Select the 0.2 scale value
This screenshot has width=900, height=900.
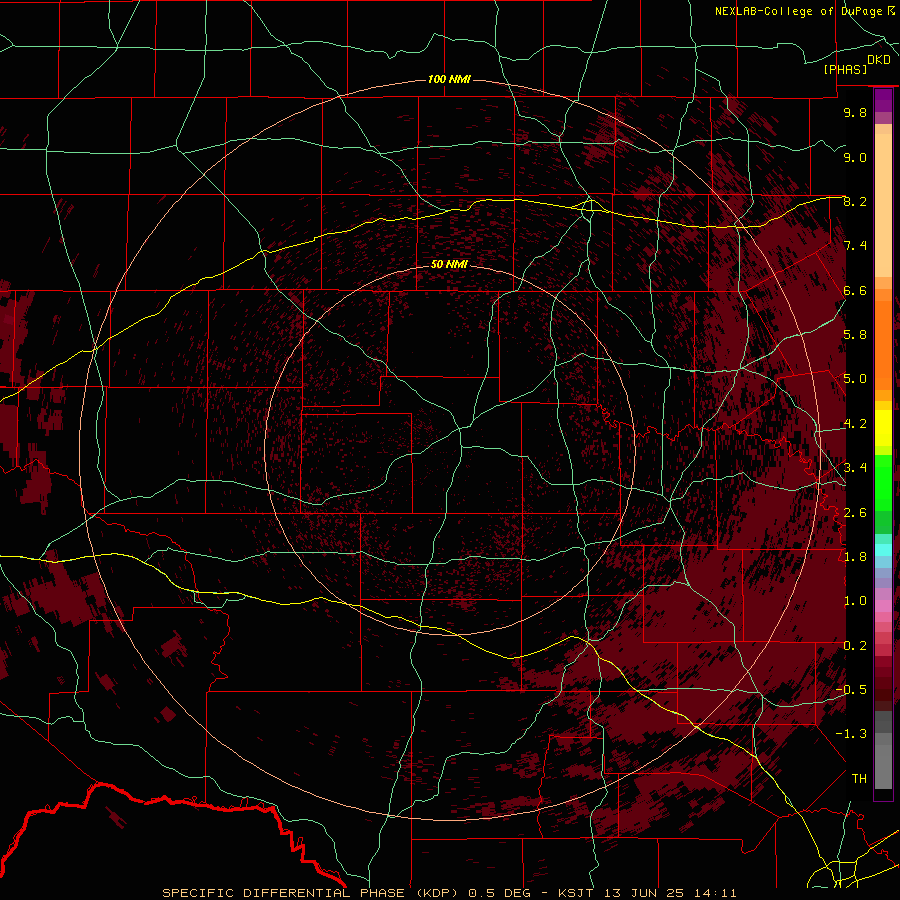[855, 646]
